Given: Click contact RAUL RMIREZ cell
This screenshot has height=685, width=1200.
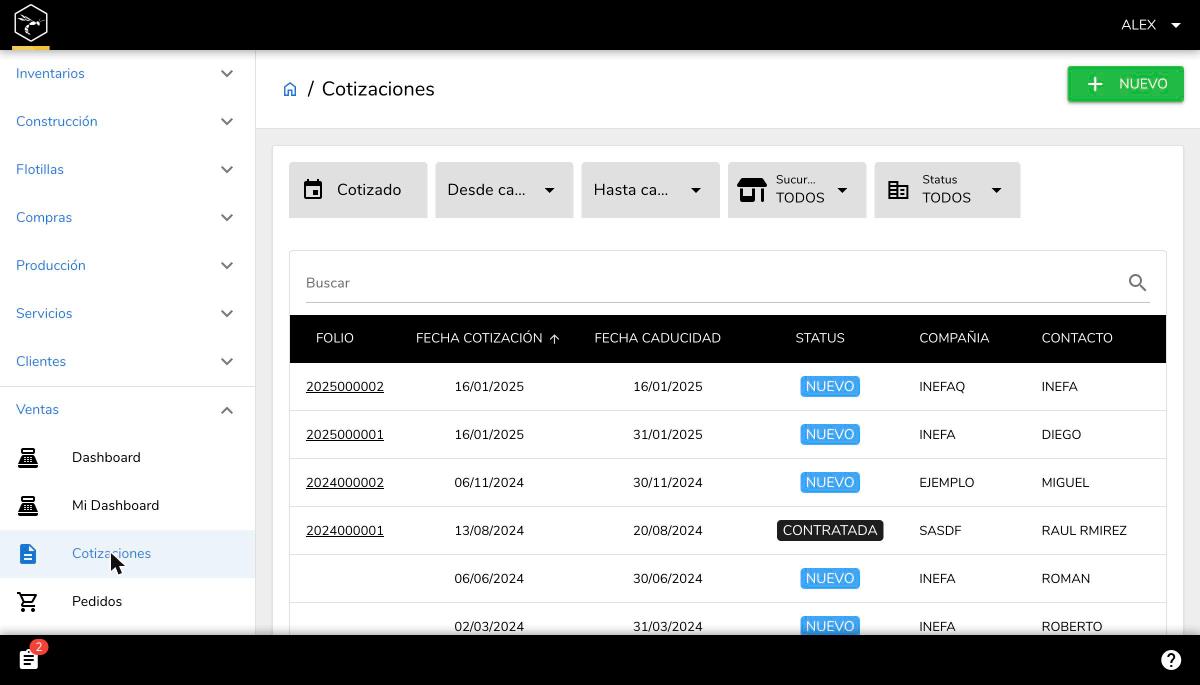Looking at the screenshot, I should tap(1084, 531).
